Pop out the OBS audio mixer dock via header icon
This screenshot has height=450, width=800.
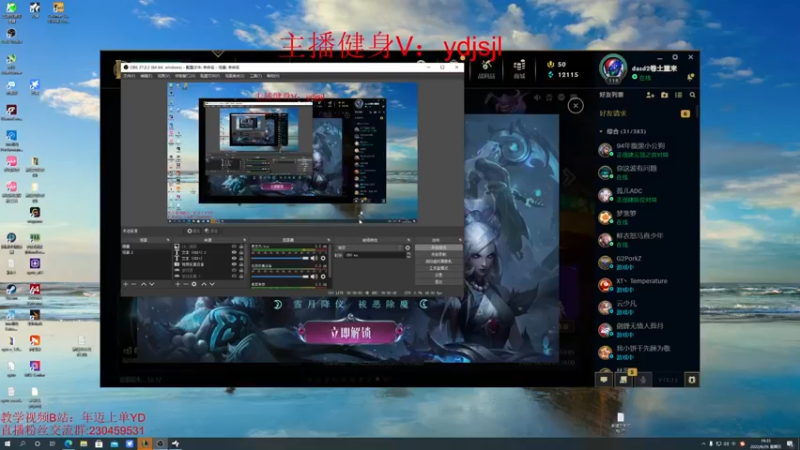329,240
